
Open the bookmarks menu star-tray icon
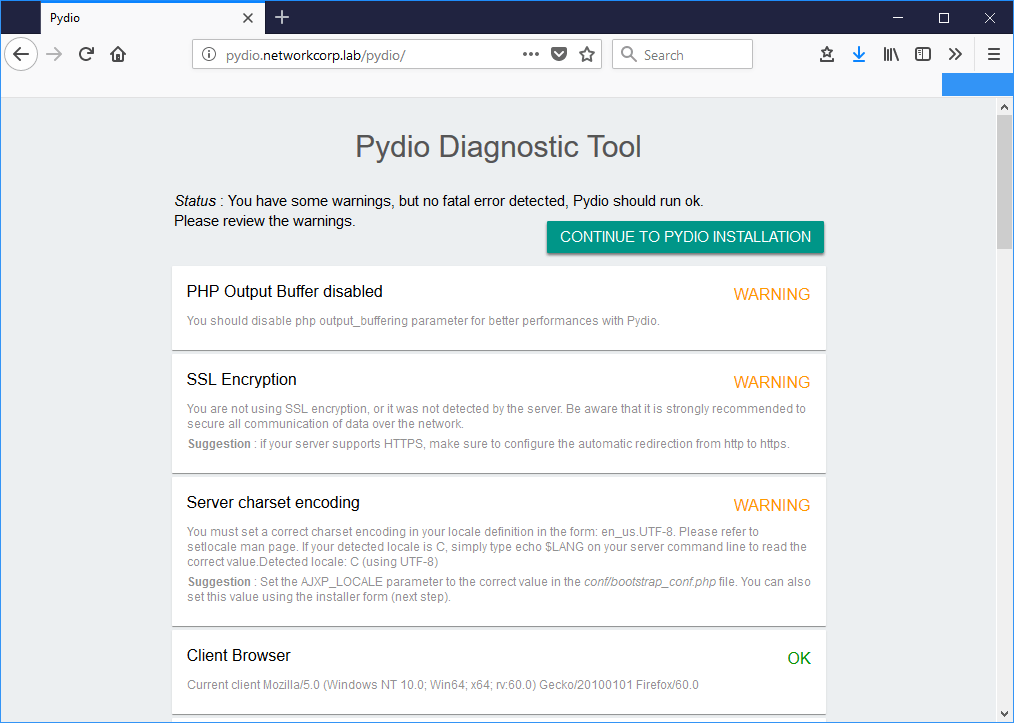(826, 54)
